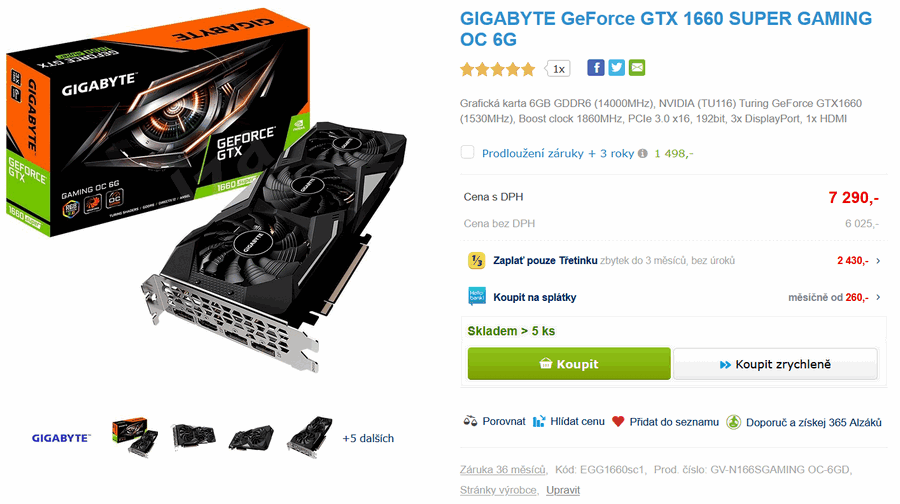
Task: Open the Záruka 36 měsíců link
Action: point(503,470)
